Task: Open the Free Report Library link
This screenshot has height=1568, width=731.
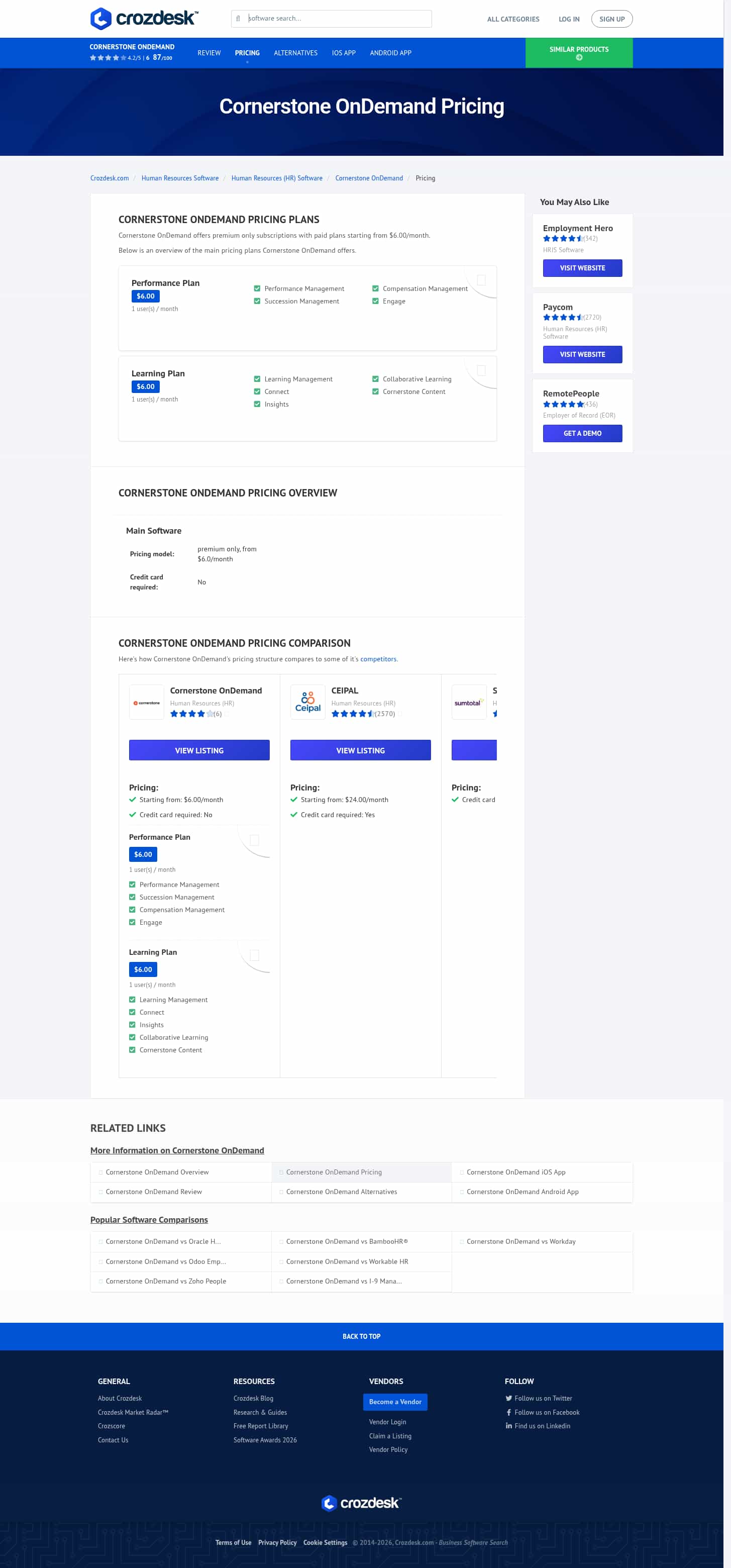Action: click(261, 1426)
